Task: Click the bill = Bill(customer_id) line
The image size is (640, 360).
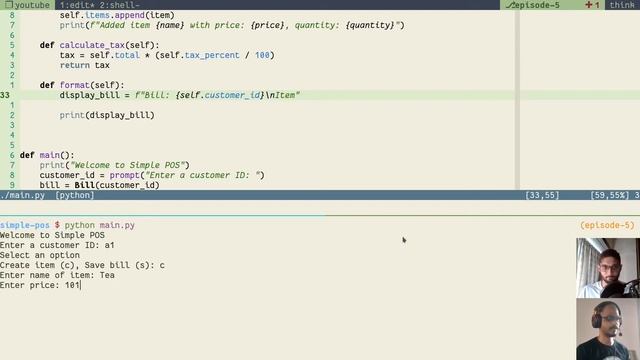Action: click(99, 185)
